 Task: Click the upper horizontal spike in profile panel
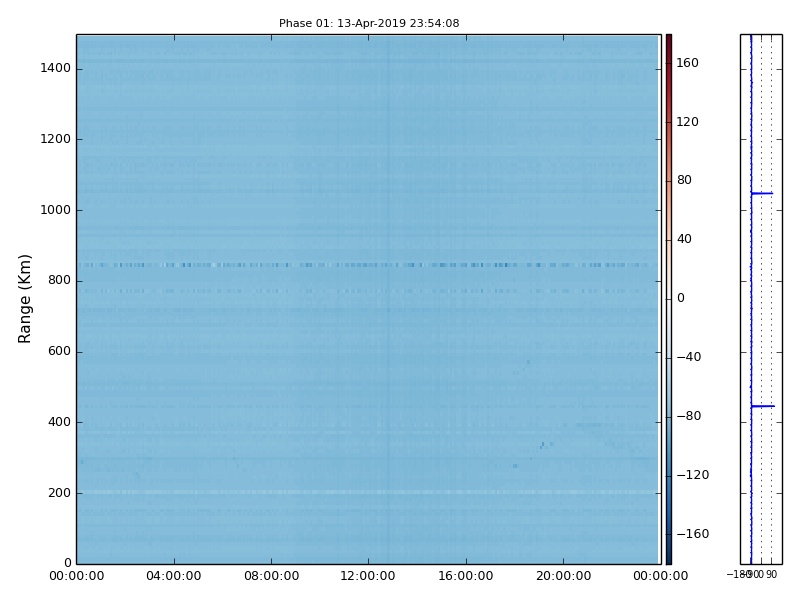762,193
